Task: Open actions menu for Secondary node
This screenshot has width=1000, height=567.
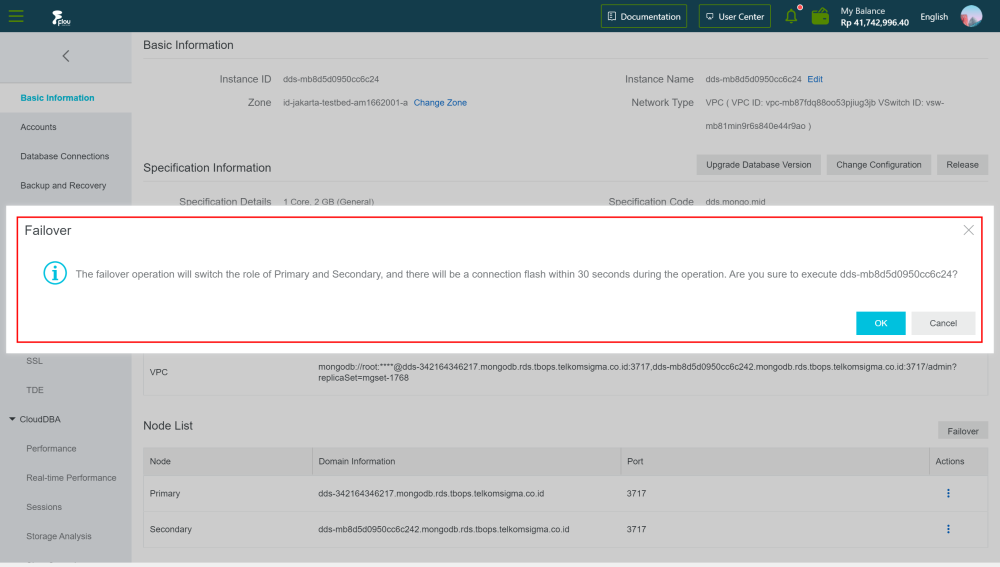Action: pos(948,529)
